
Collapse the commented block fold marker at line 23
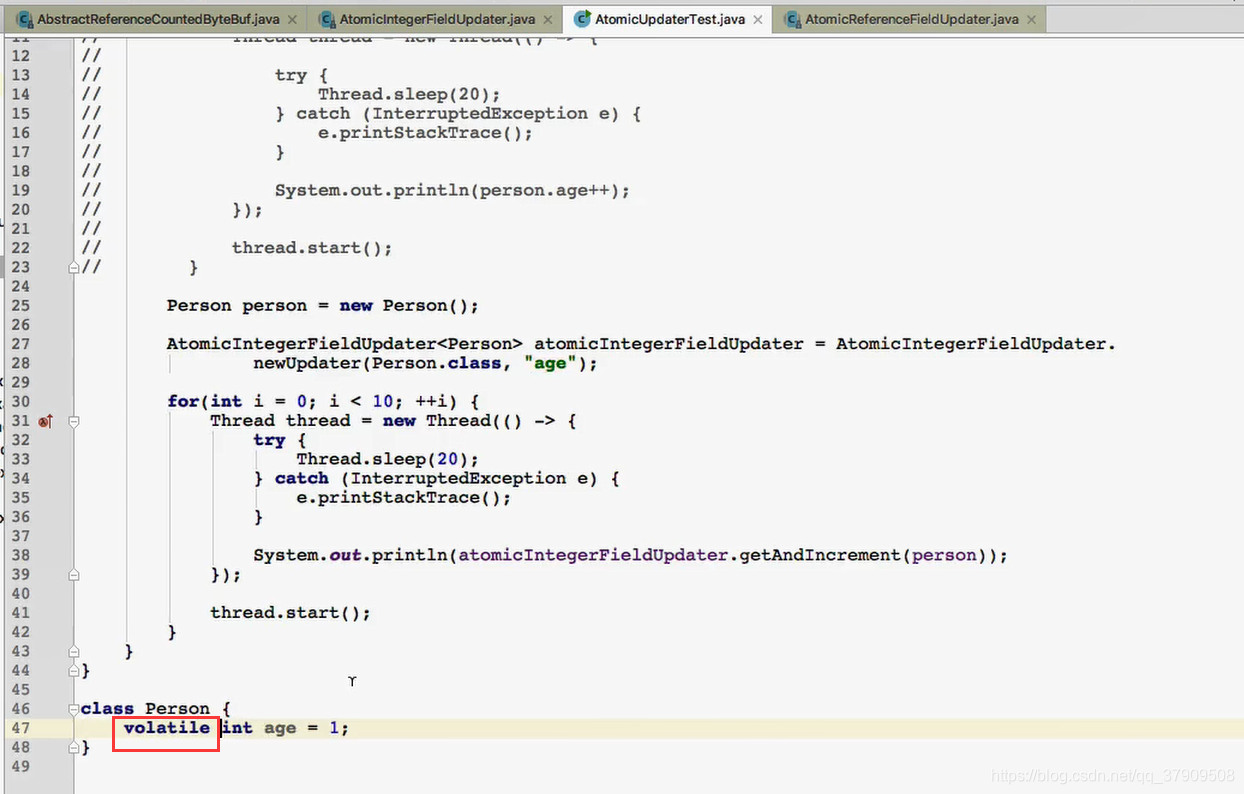(x=72, y=266)
